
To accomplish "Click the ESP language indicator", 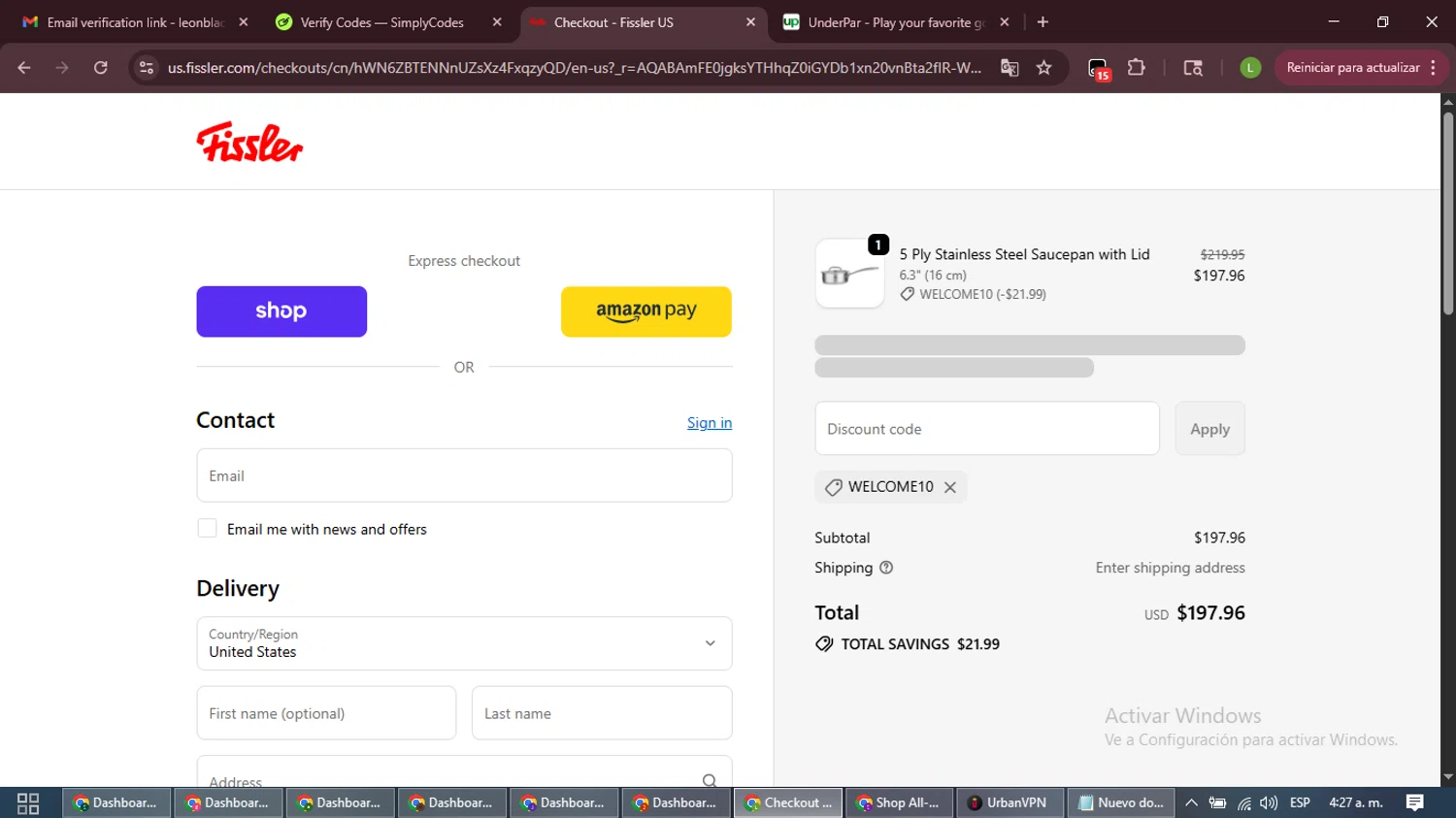I will coord(1300,803).
